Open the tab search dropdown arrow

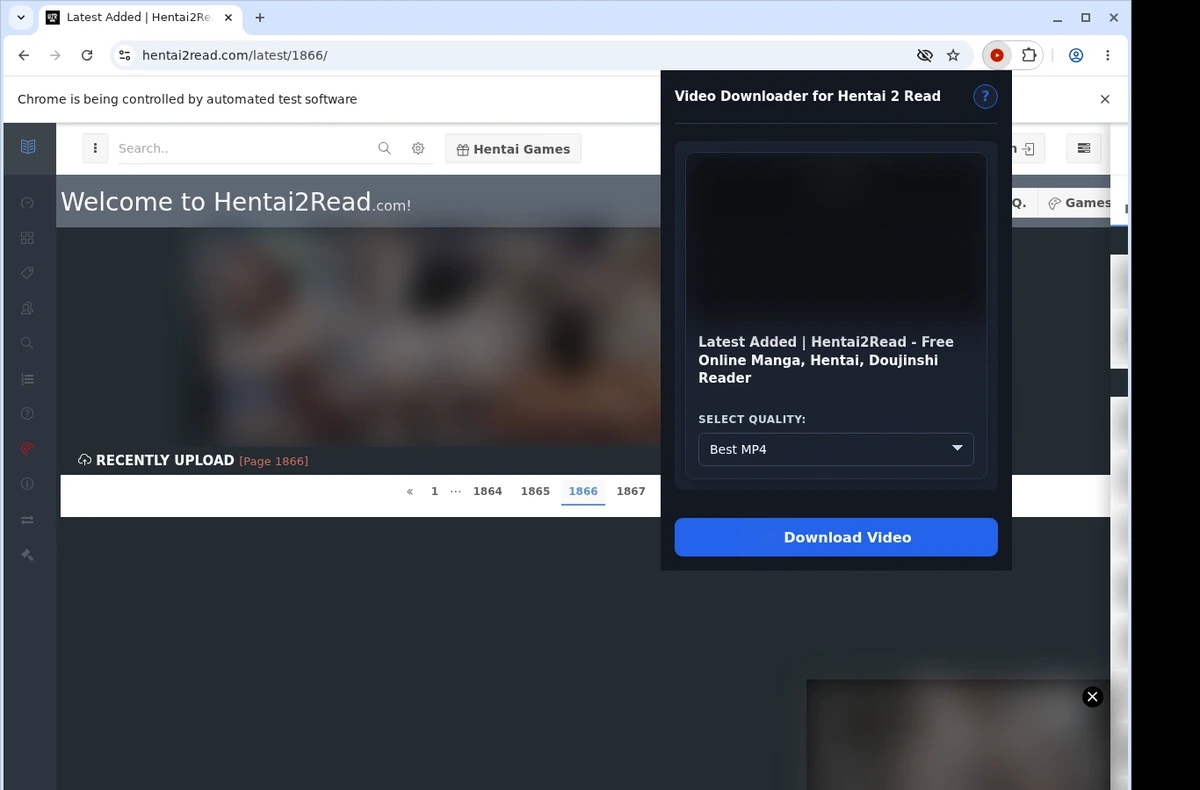point(21,17)
